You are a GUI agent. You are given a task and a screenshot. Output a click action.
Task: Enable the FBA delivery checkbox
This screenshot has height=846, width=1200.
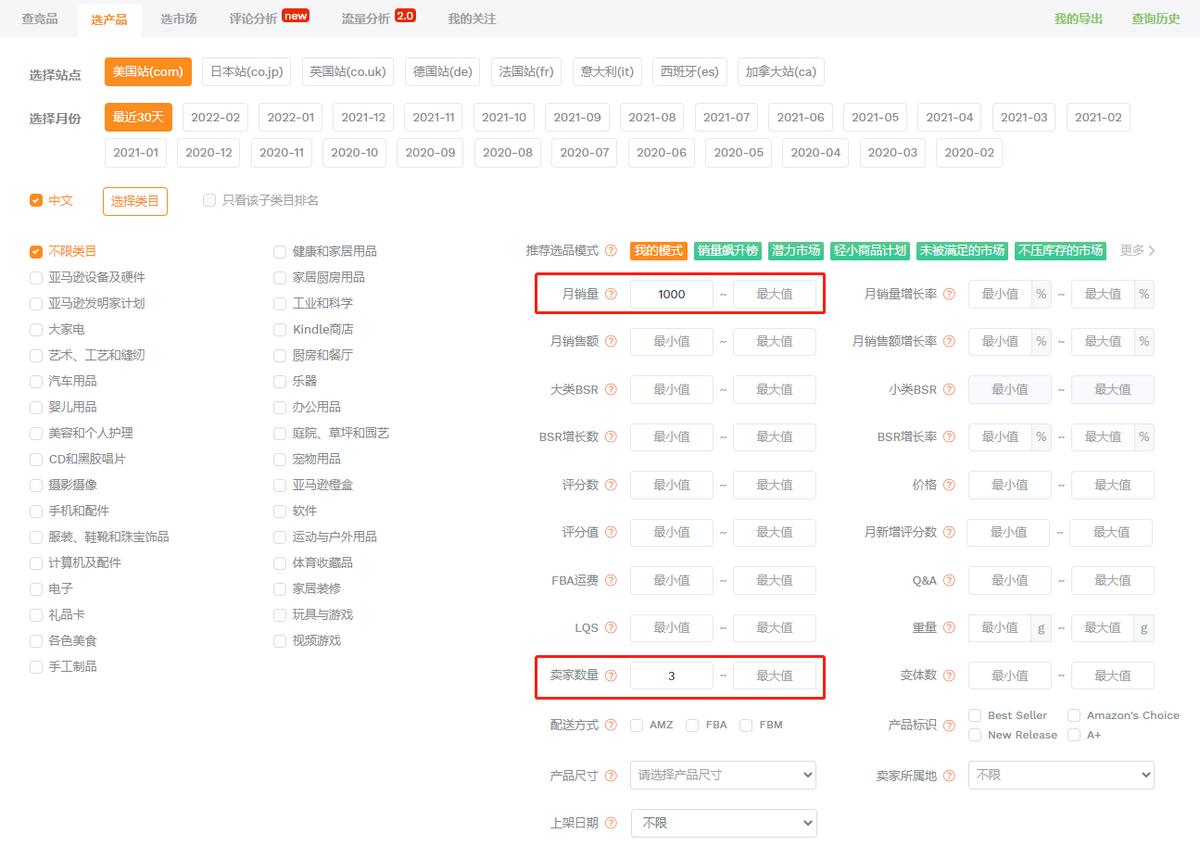tap(694, 724)
